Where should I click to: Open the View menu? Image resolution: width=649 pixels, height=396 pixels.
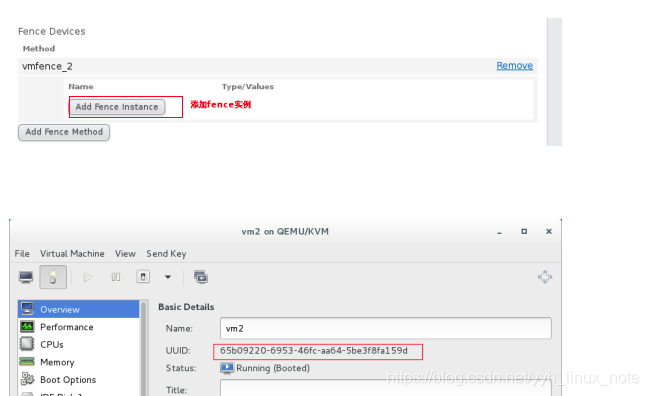click(125, 254)
